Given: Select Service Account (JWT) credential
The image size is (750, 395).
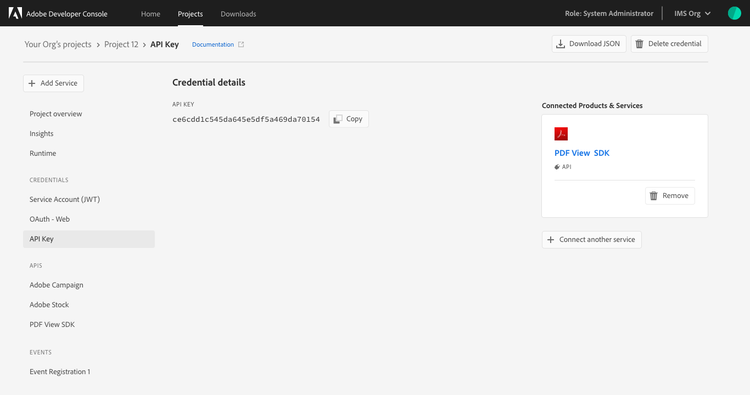Looking at the screenshot, I should [65, 199].
